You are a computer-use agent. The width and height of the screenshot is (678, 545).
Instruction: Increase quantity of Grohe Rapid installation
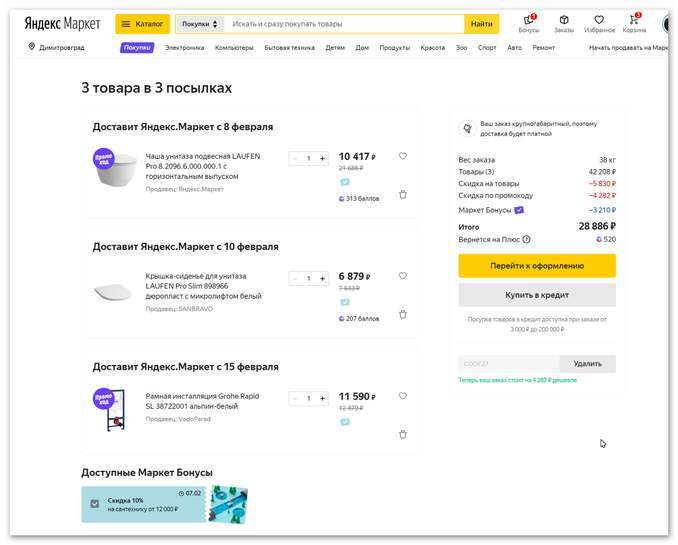click(322, 398)
